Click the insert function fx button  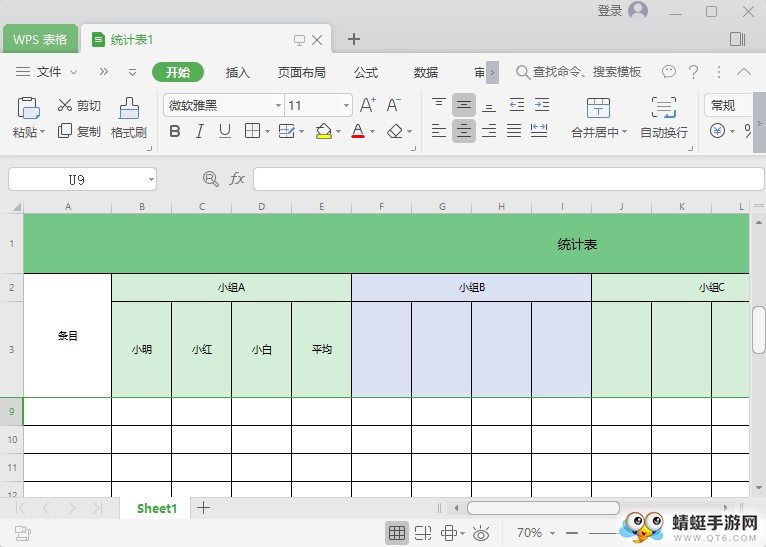tap(237, 179)
